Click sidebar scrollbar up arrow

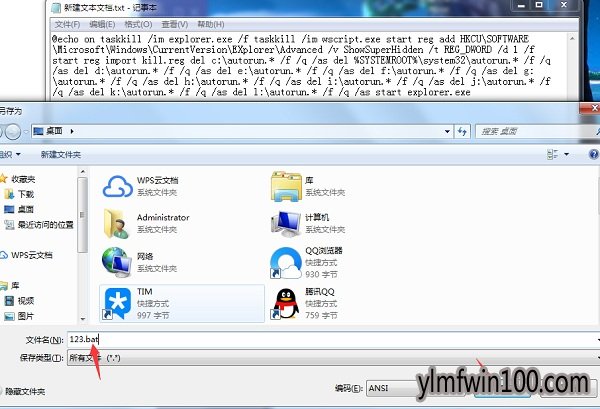click(83, 173)
